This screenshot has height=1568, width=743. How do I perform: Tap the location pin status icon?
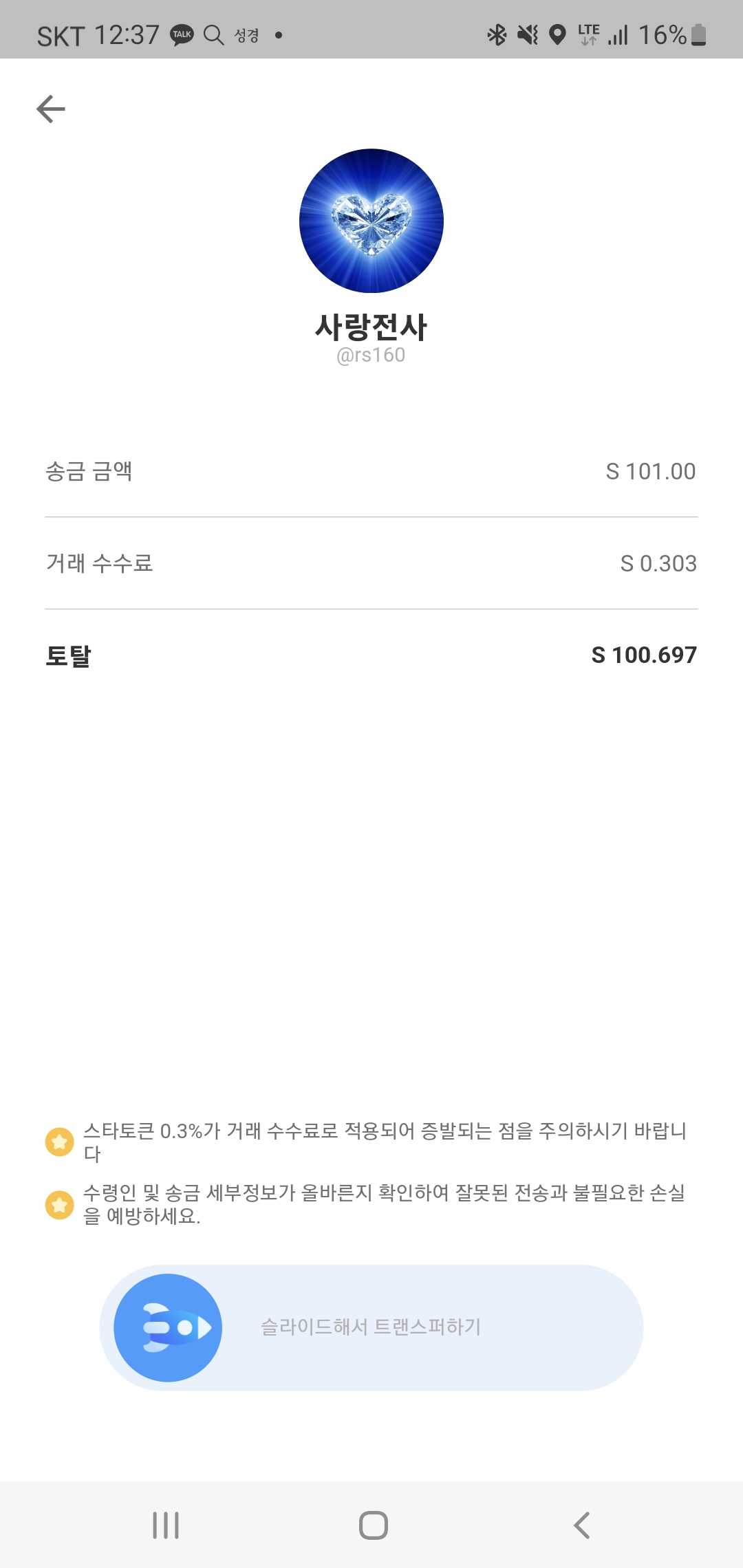(x=558, y=34)
